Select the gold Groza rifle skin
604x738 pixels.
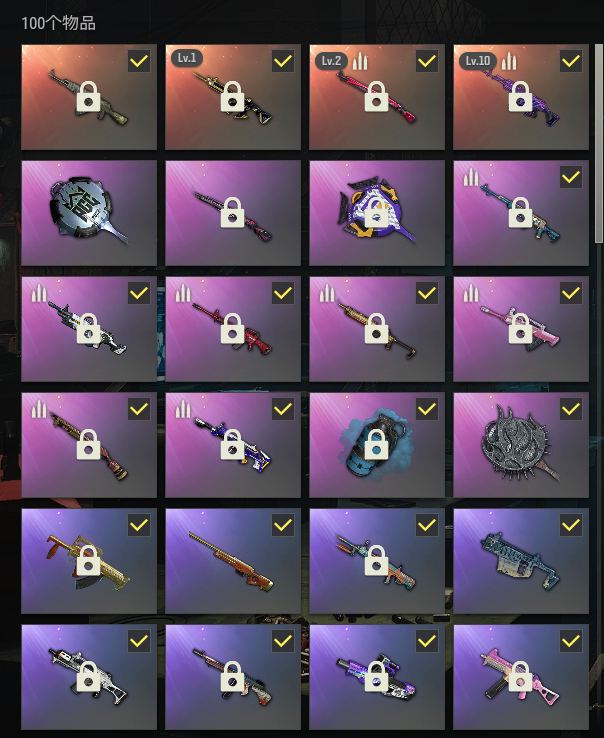pyautogui.click(x=89, y=561)
